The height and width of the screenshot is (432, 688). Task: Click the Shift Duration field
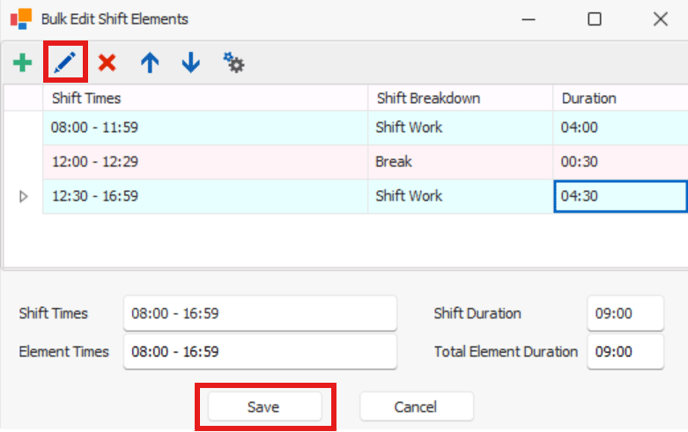coord(625,313)
